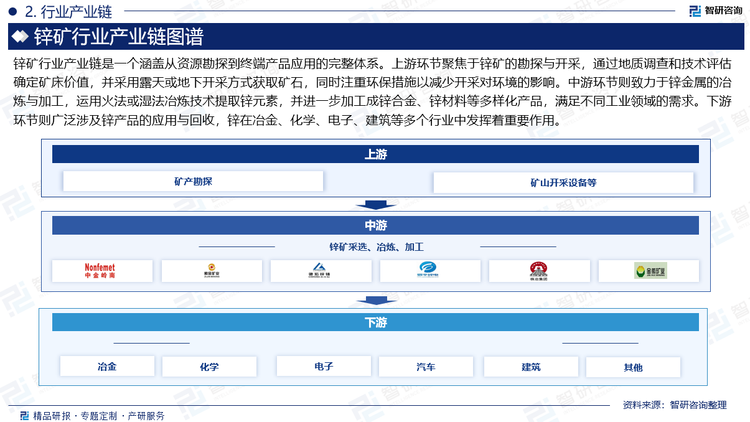750x422 pixels.
Task: Click the white diamond icon beside 锌矿行业产业链图谱
Action: tap(20, 36)
